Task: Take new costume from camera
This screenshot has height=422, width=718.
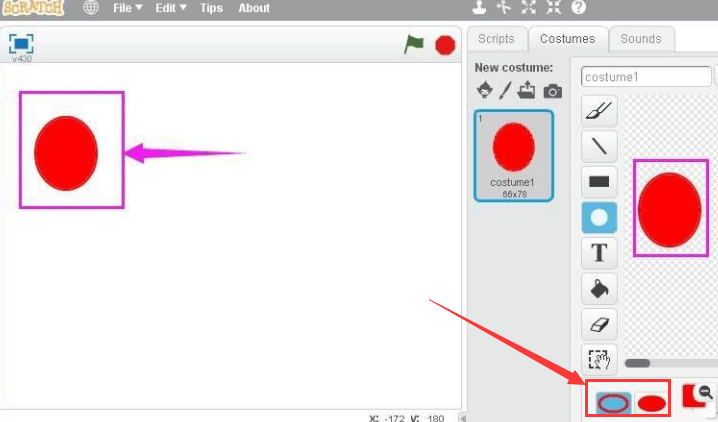Action: click(553, 91)
